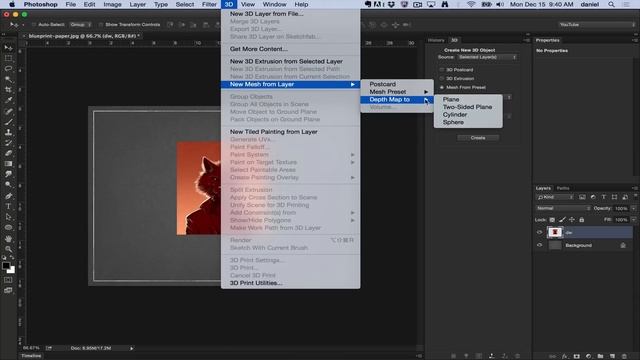Open Source Selected Layer(s) dropdown
This screenshot has width=640, height=360.
pyautogui.click(x=487, y=57)
